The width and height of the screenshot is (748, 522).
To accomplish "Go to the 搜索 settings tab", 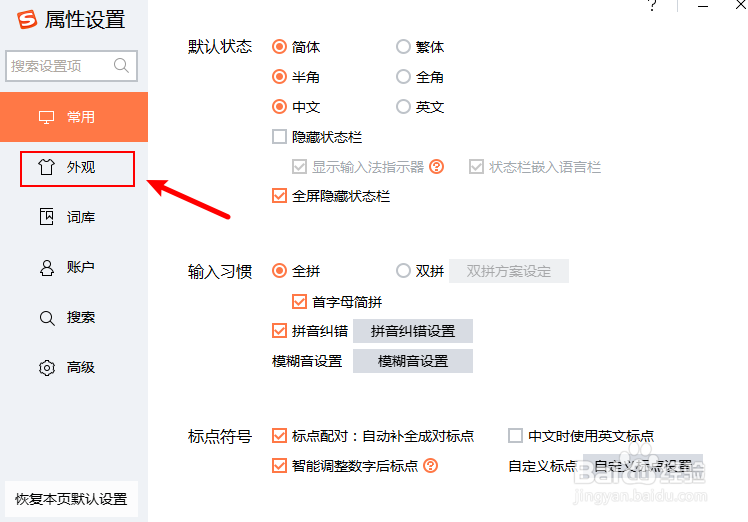I will 74,317.
